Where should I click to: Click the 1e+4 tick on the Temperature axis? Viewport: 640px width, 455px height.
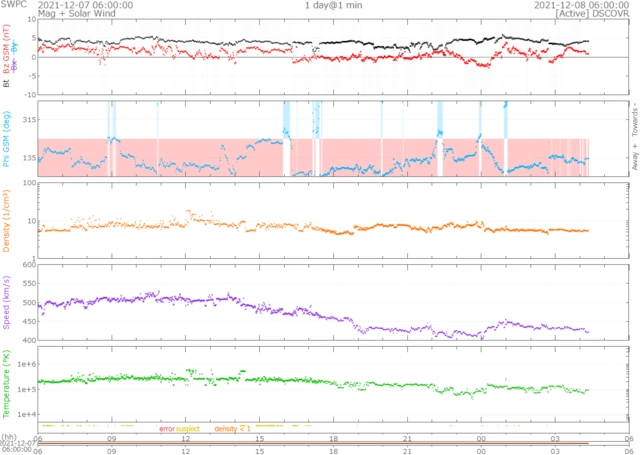(27, 415)
